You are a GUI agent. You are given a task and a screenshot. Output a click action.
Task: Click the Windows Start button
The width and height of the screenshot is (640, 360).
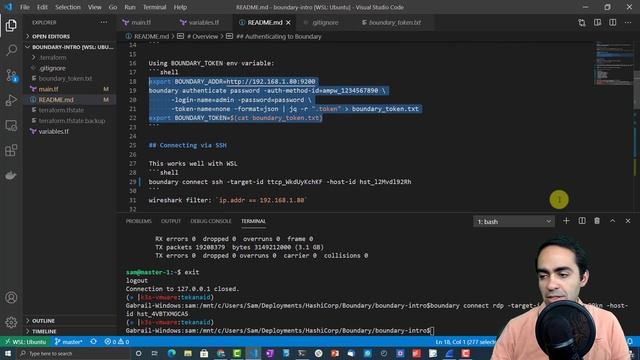point(8,353)
